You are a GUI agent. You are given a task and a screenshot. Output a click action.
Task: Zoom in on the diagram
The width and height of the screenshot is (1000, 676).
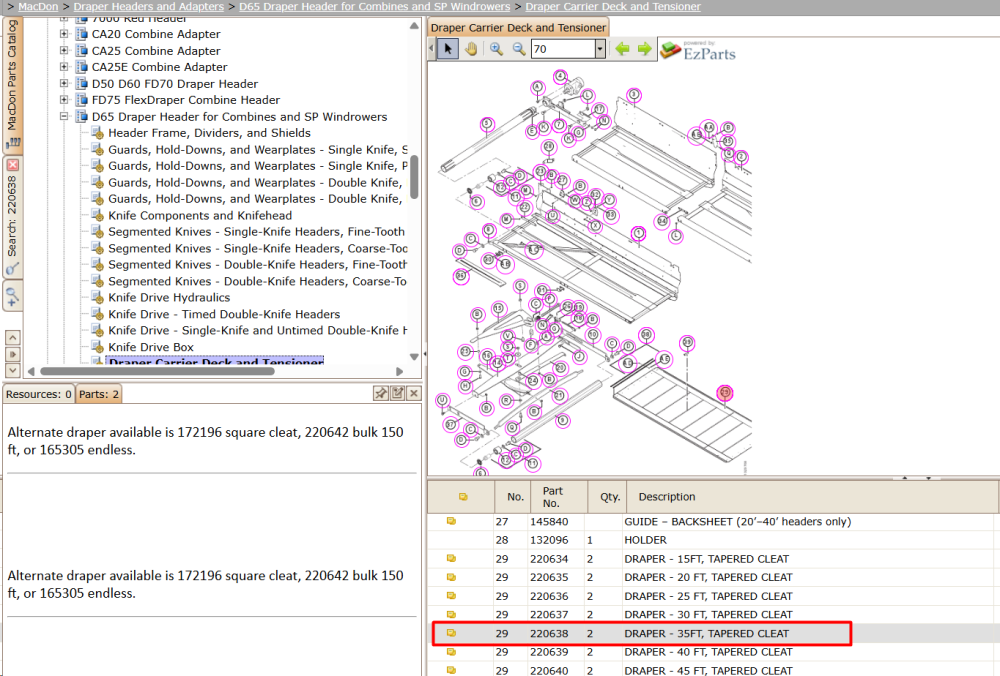(x=496, y=49)
